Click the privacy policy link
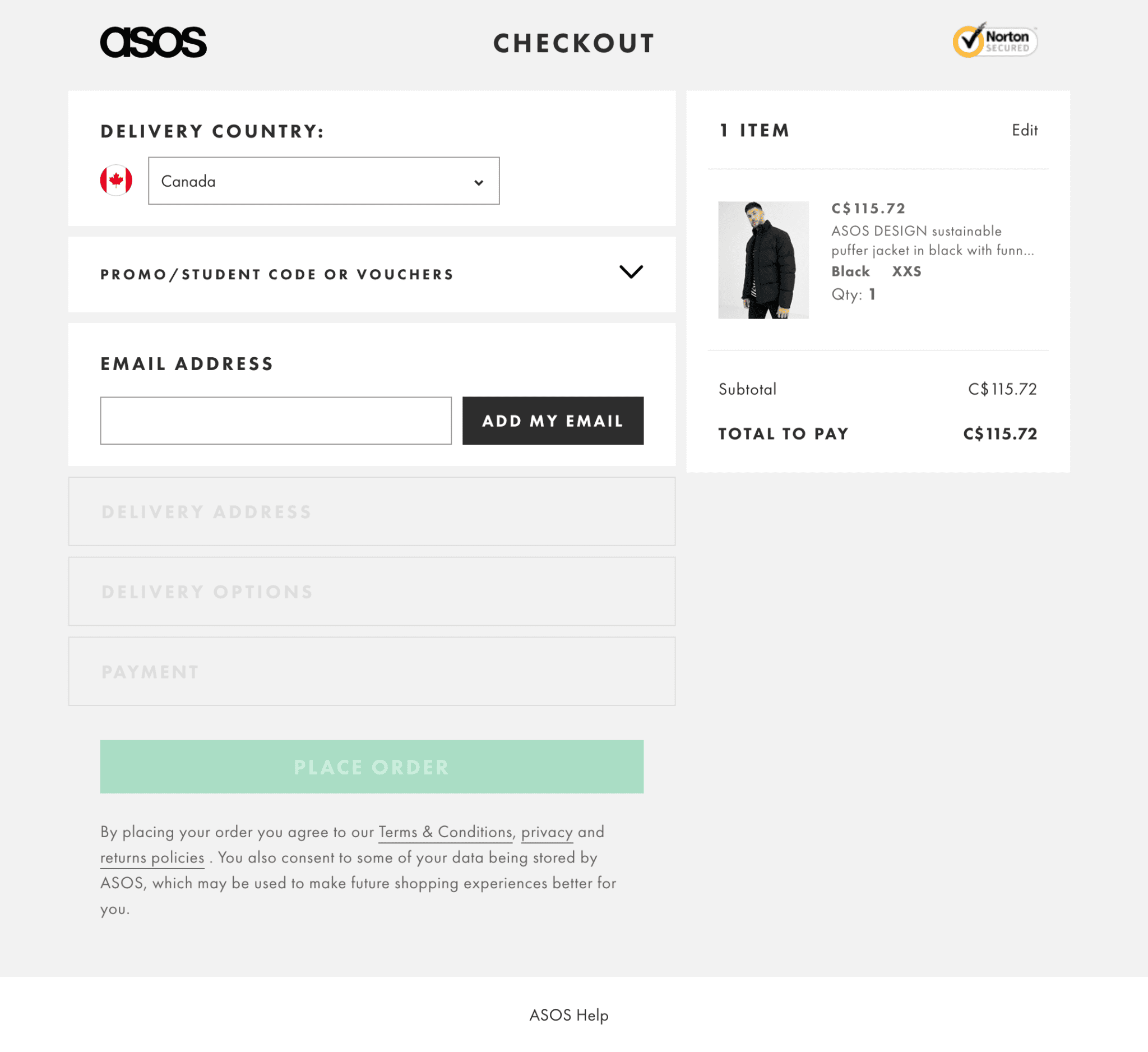Viewport: 1148px width, 1052px height. click(547, 831)
